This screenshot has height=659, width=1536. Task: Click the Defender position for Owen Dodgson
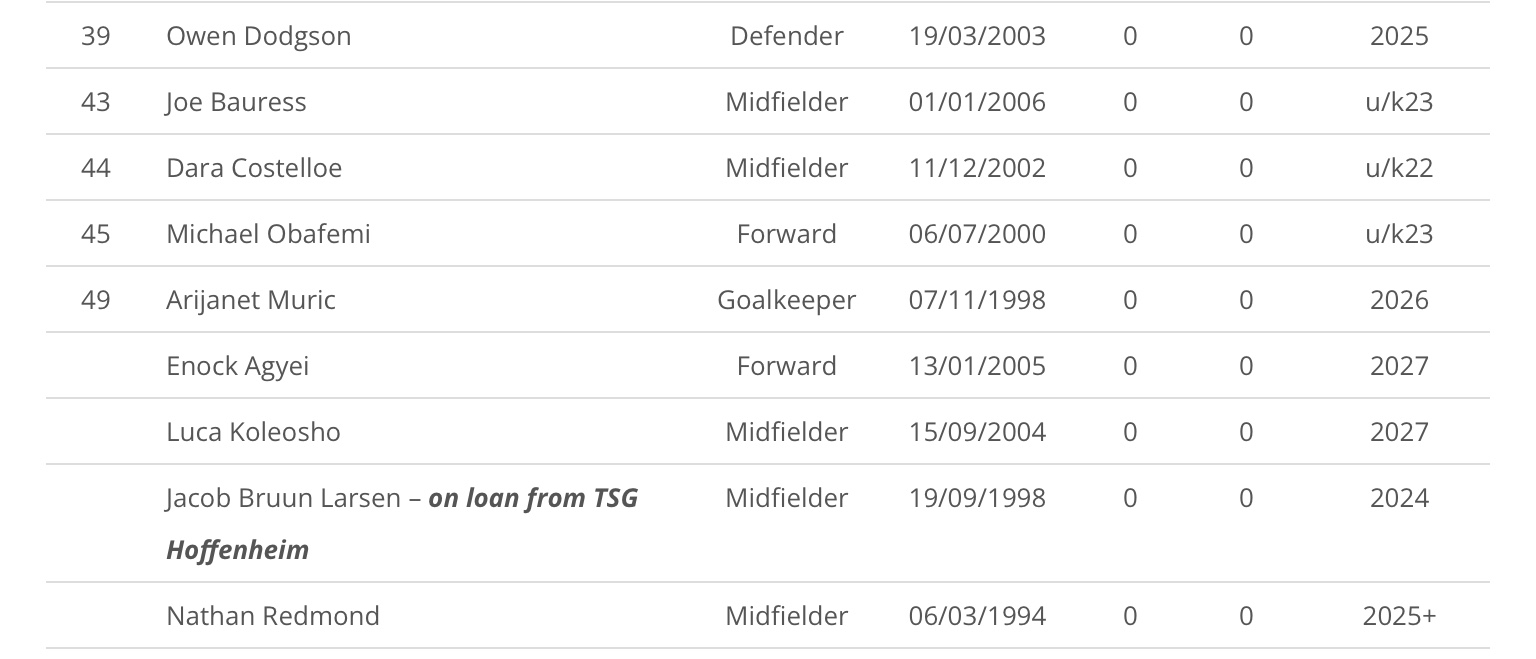pyautogui.click(x=787, y=36)
